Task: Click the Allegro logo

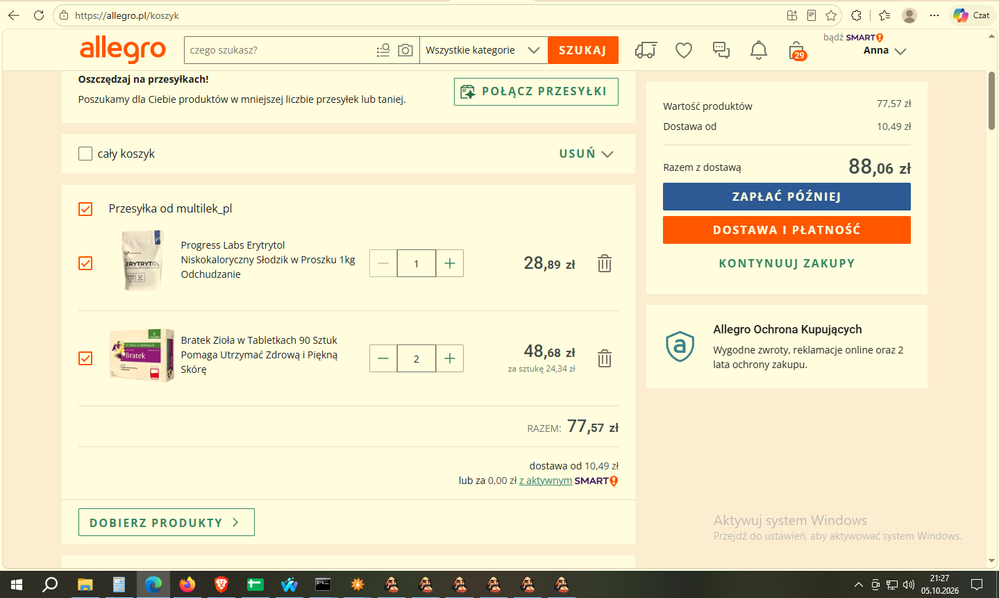Action: coord(122,50)
